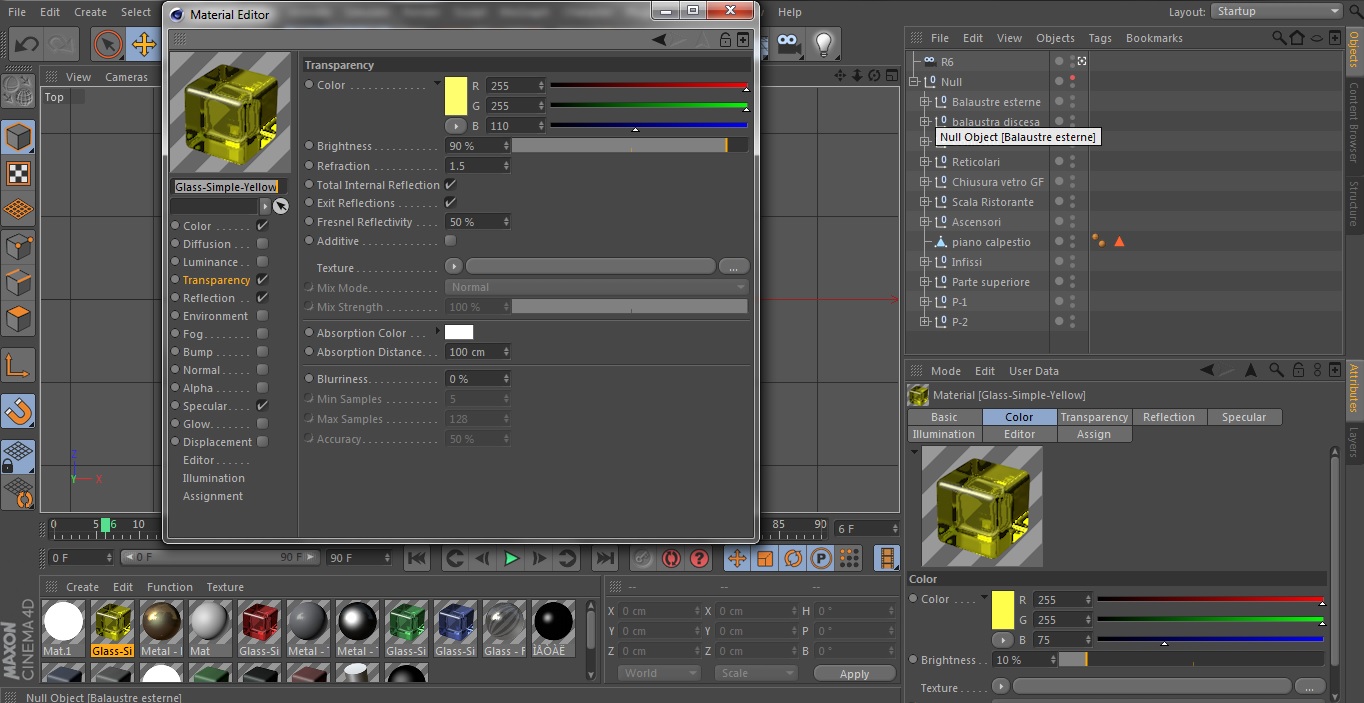The height and width of the screenshot is (703, 1364).
Task: Toggle the Color channel checkbox
Action: [262, 226]
